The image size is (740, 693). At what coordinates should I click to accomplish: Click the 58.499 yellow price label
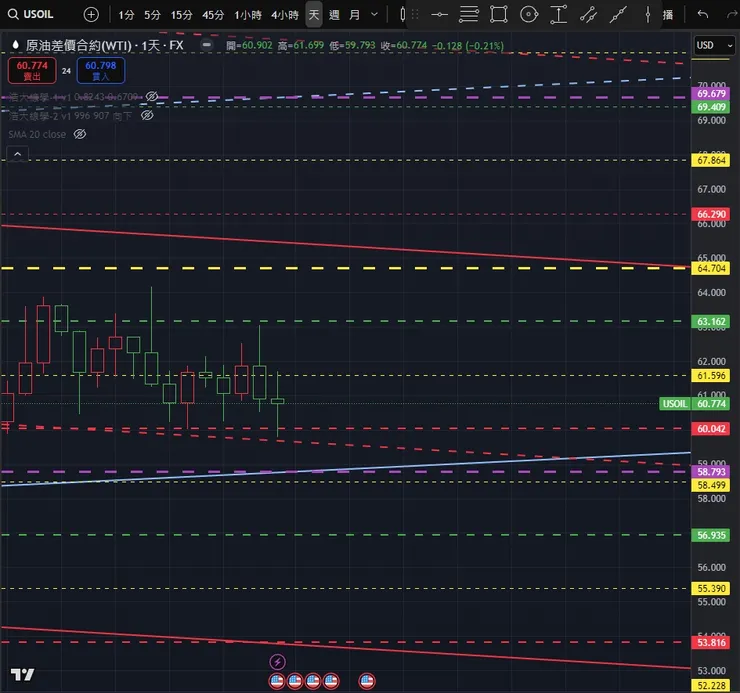[711, 485]
